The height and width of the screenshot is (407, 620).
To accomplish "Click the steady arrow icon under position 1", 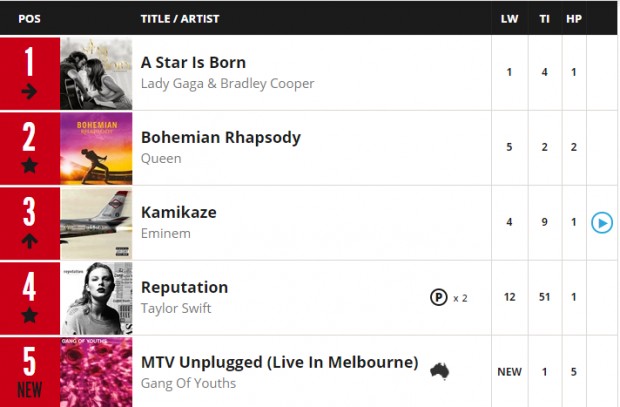I will click(x=29, y=92).
